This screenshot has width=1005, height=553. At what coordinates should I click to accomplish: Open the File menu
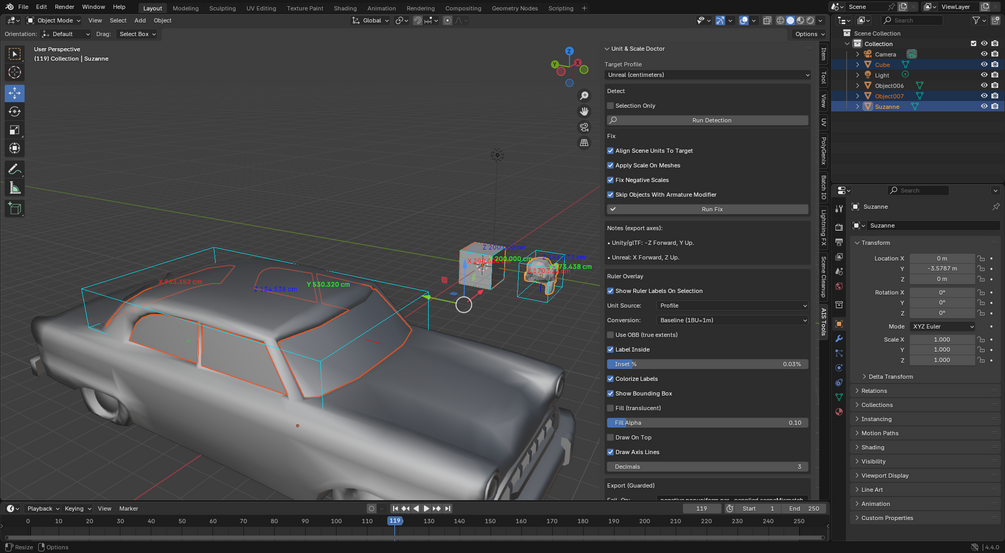23,7
